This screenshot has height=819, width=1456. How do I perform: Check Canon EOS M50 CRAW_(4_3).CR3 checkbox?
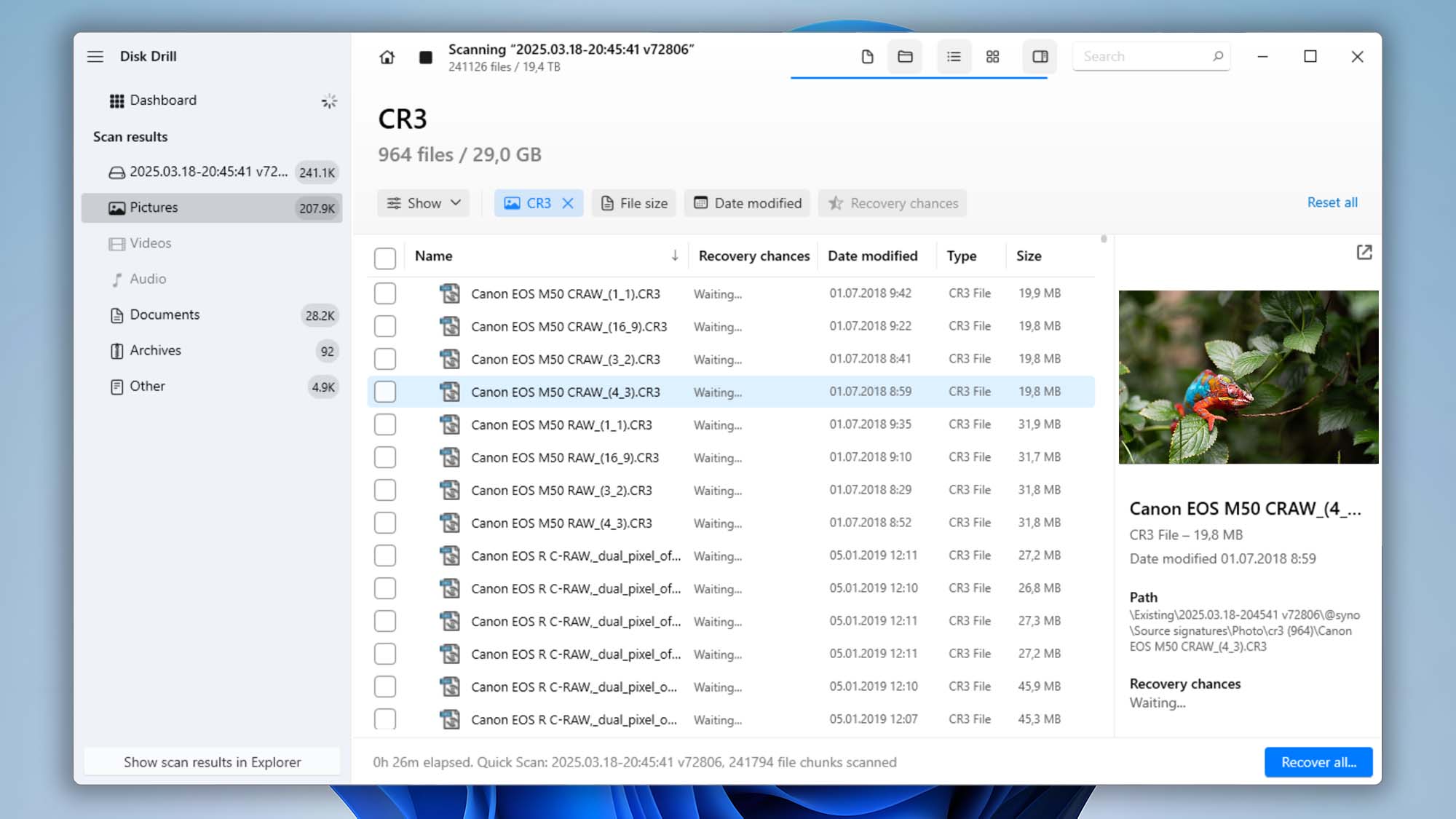pos(385,392)
